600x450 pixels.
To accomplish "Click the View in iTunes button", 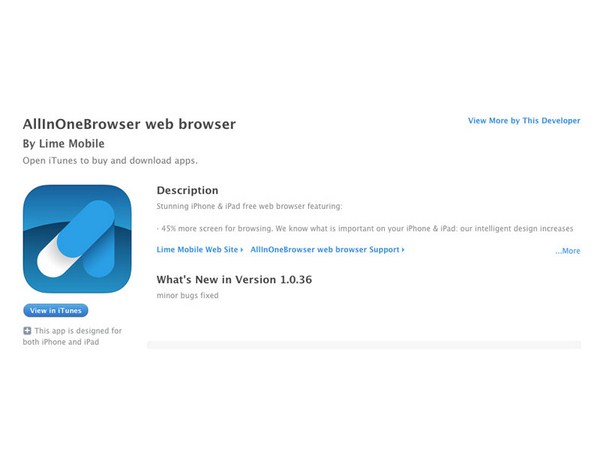I will tap(56, 310).
